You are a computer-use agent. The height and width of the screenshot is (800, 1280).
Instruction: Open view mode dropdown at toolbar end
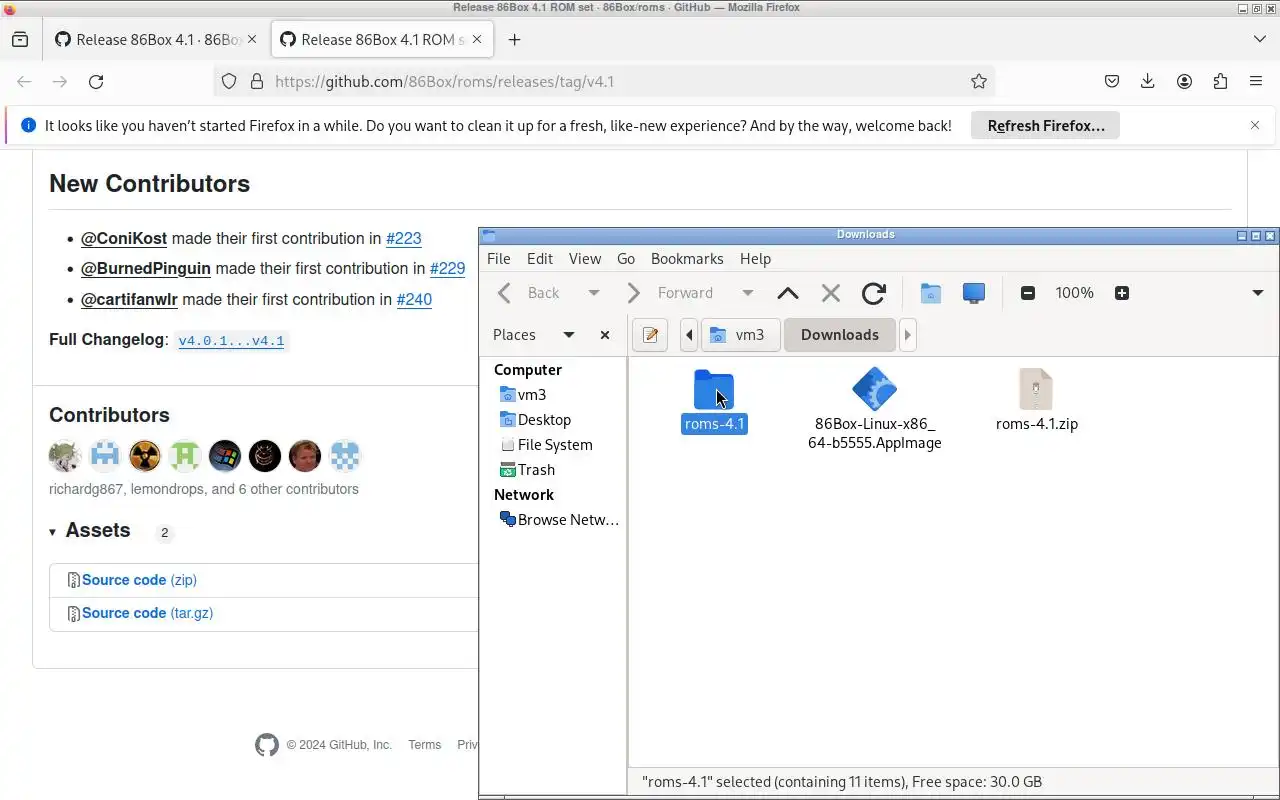click(x=1258, y=293)
